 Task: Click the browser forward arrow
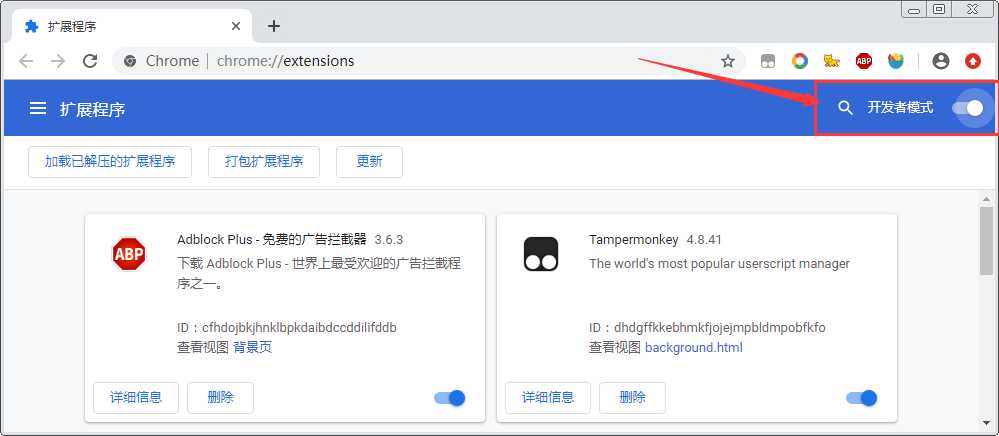pyautogui.click(x=58, y=61)
